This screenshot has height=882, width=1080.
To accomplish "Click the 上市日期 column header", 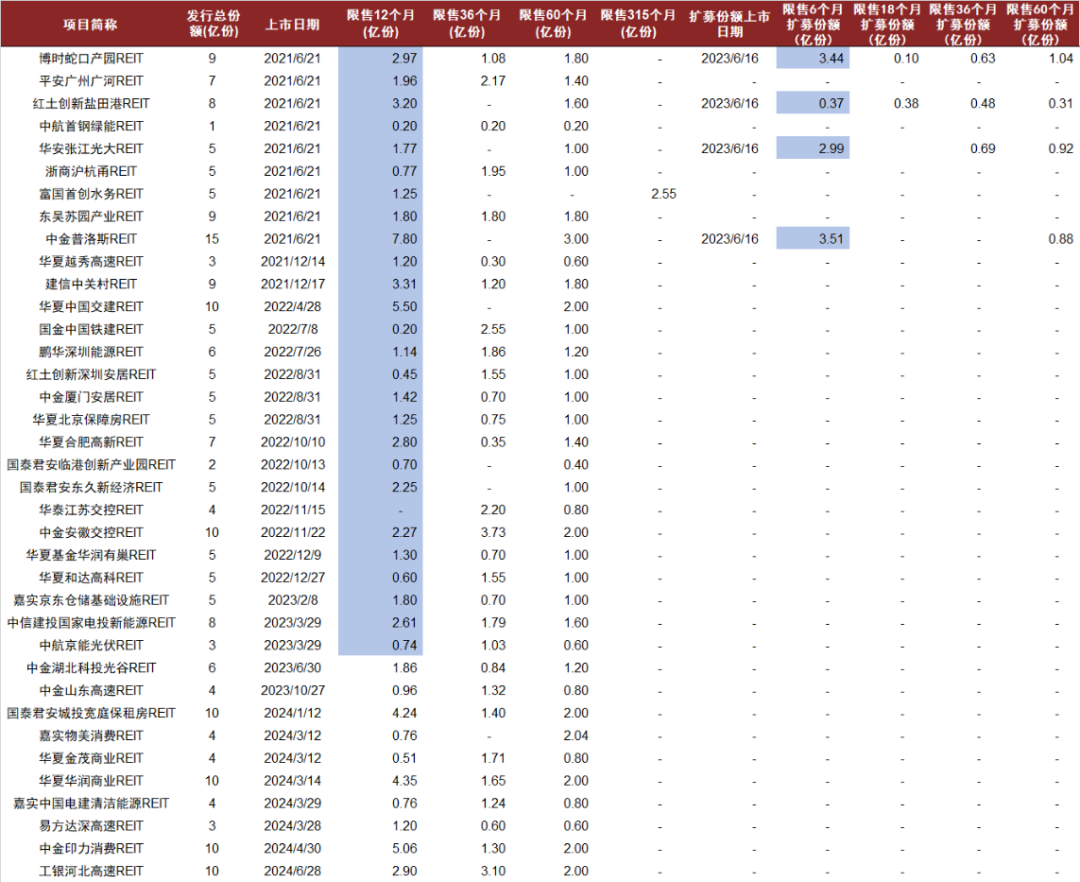I will (294, 24).
